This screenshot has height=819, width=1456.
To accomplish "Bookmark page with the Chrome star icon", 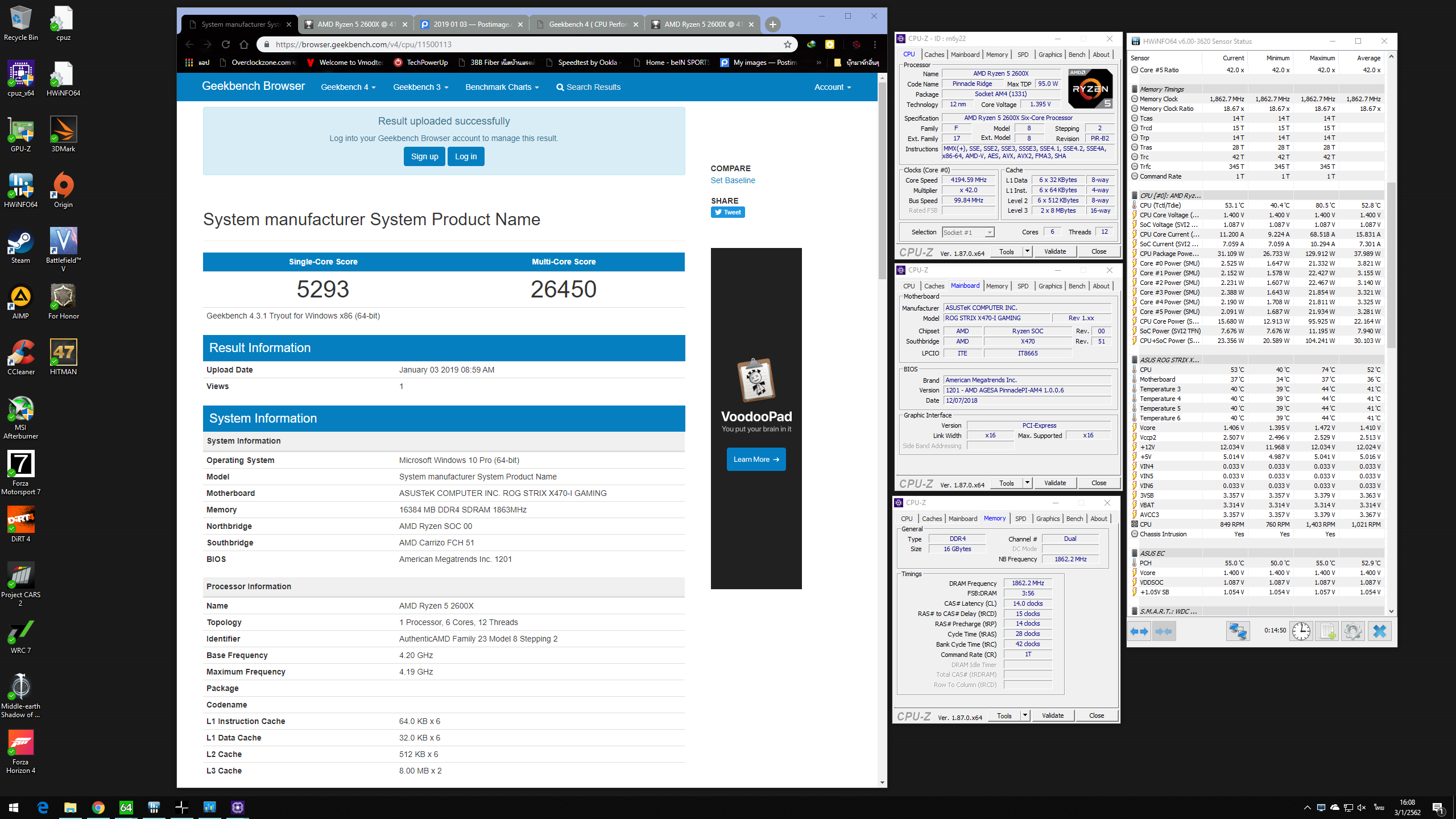I will click(x=787, y=44).
